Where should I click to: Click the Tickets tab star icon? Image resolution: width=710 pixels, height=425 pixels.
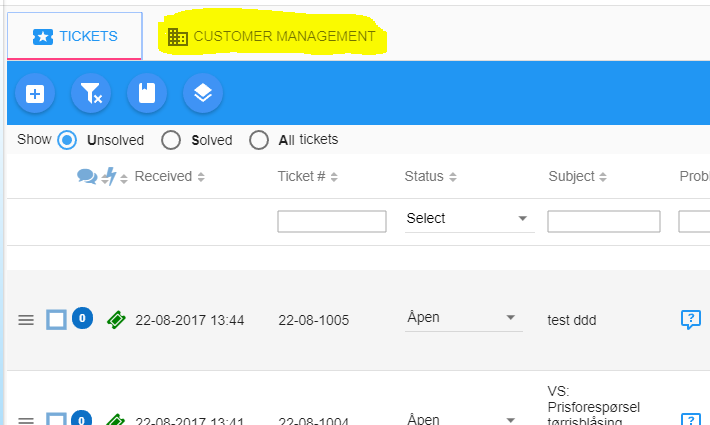(43, 37)
